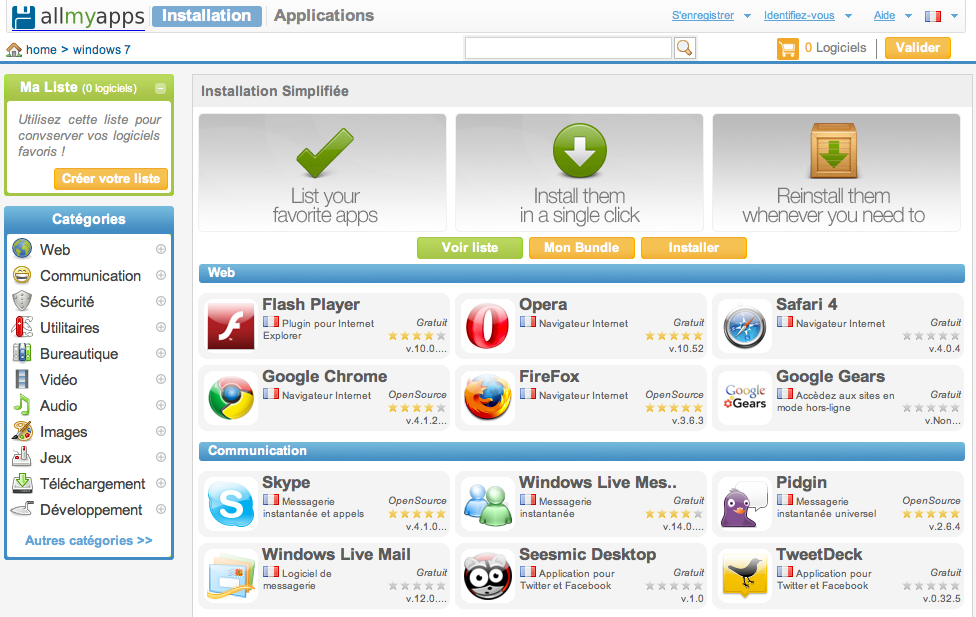Click the Voir liste button

point(470,248)
